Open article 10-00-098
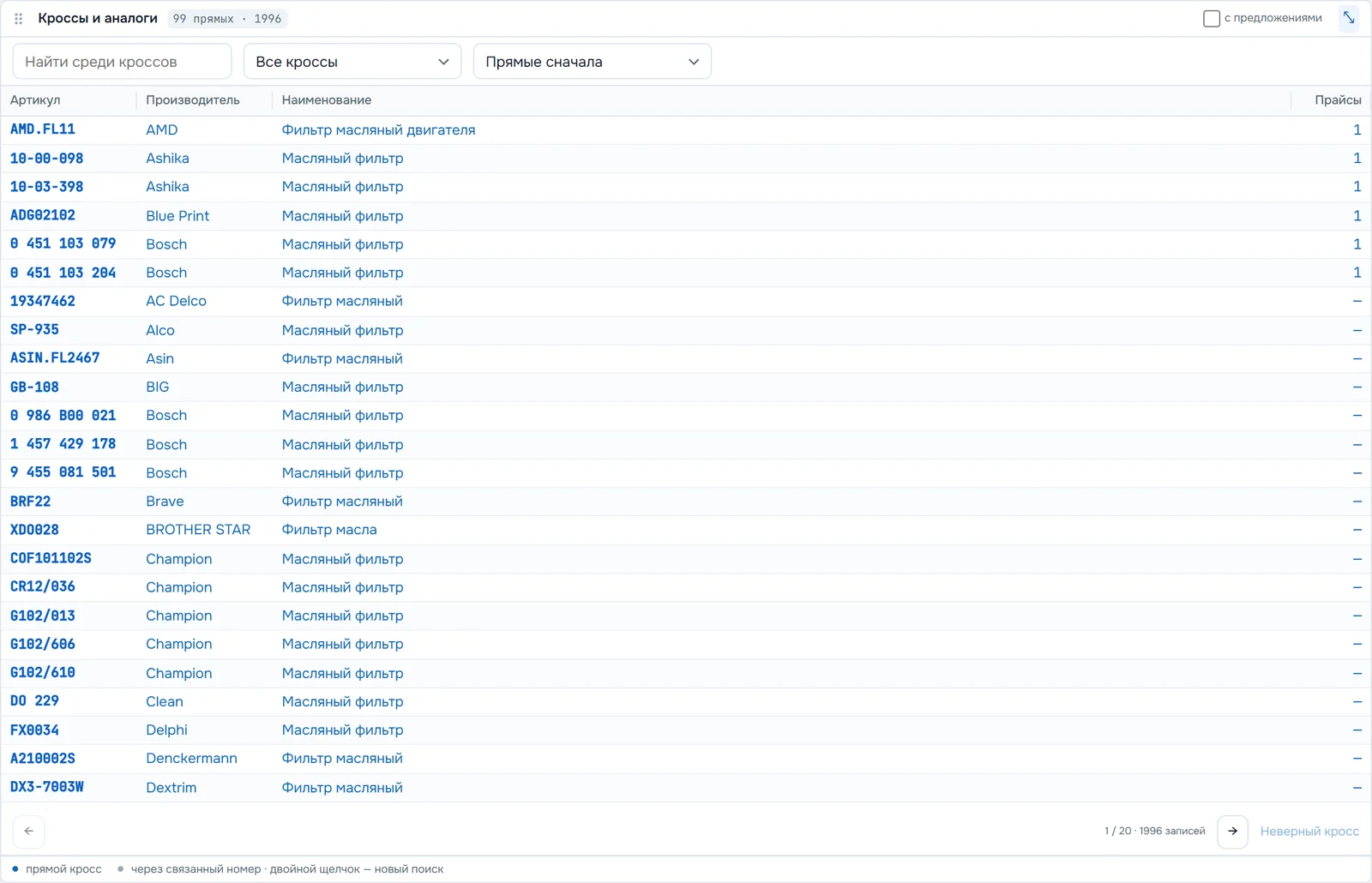 tap(47, 159)
